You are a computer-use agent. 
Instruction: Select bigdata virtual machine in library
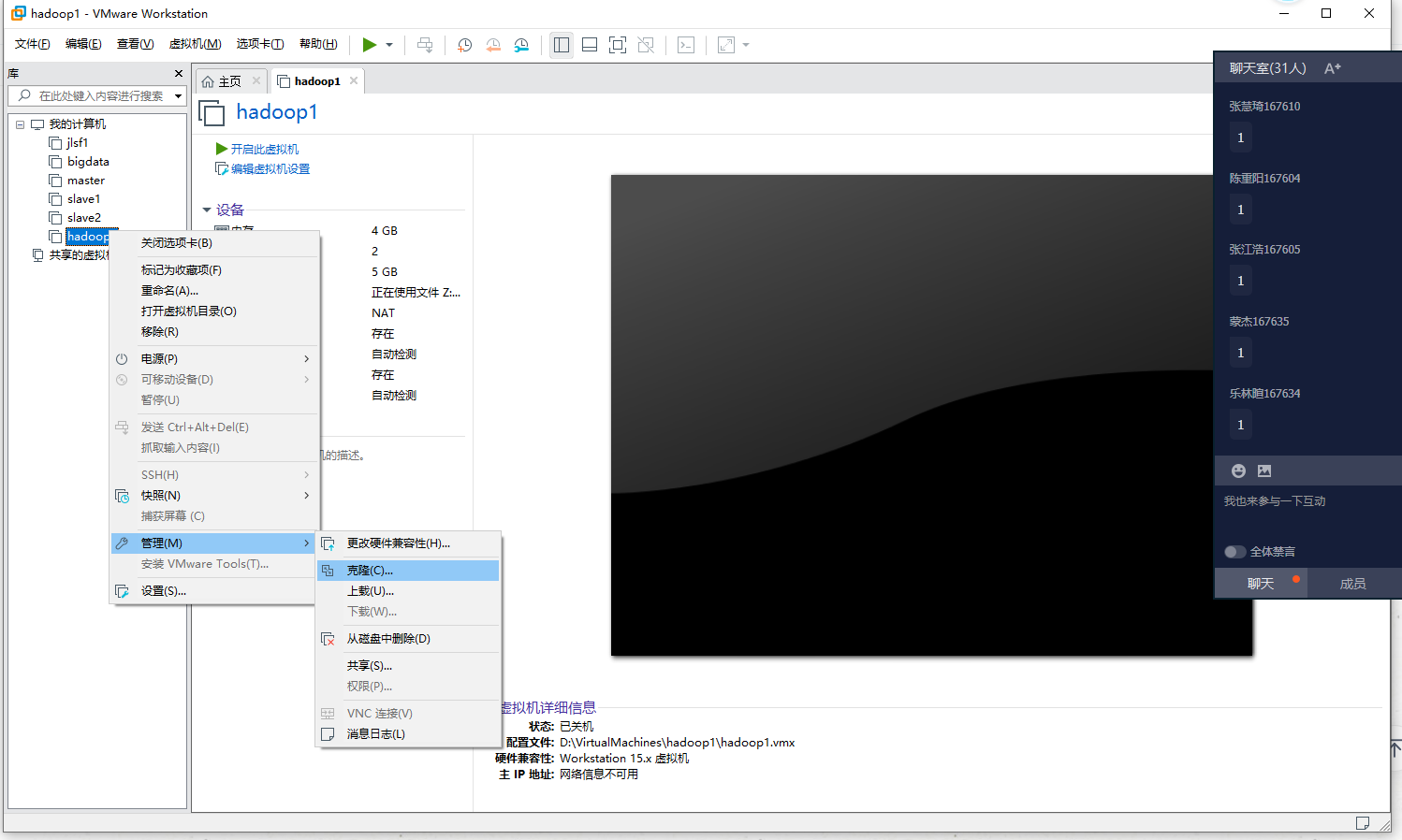coord(88,162)
